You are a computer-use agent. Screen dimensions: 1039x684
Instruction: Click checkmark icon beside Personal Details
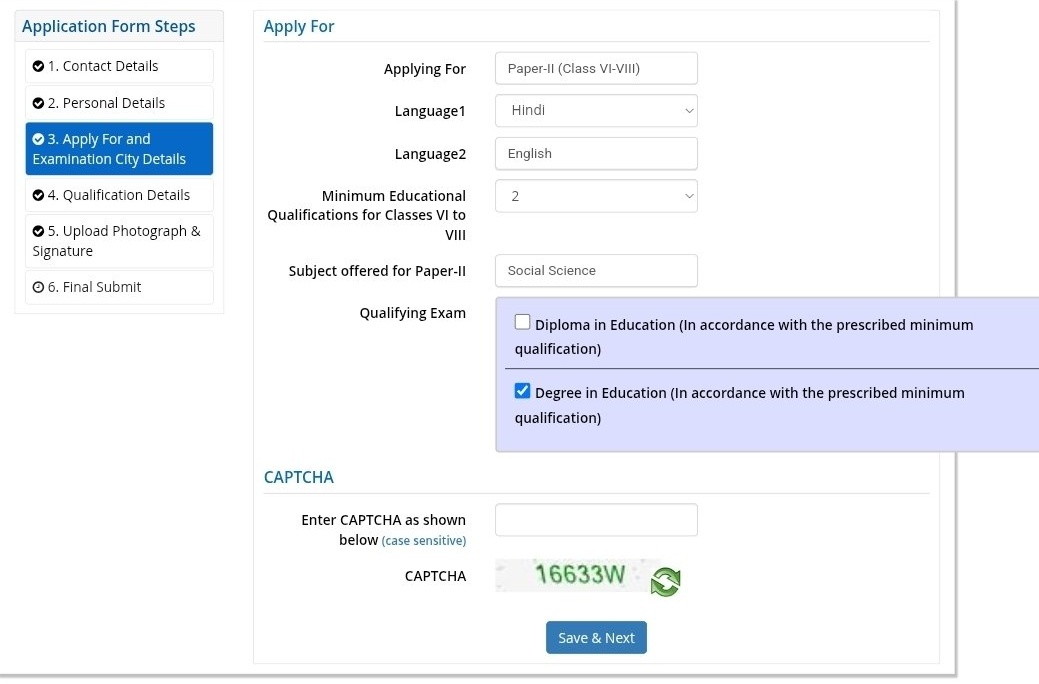(x=38, y=103)
